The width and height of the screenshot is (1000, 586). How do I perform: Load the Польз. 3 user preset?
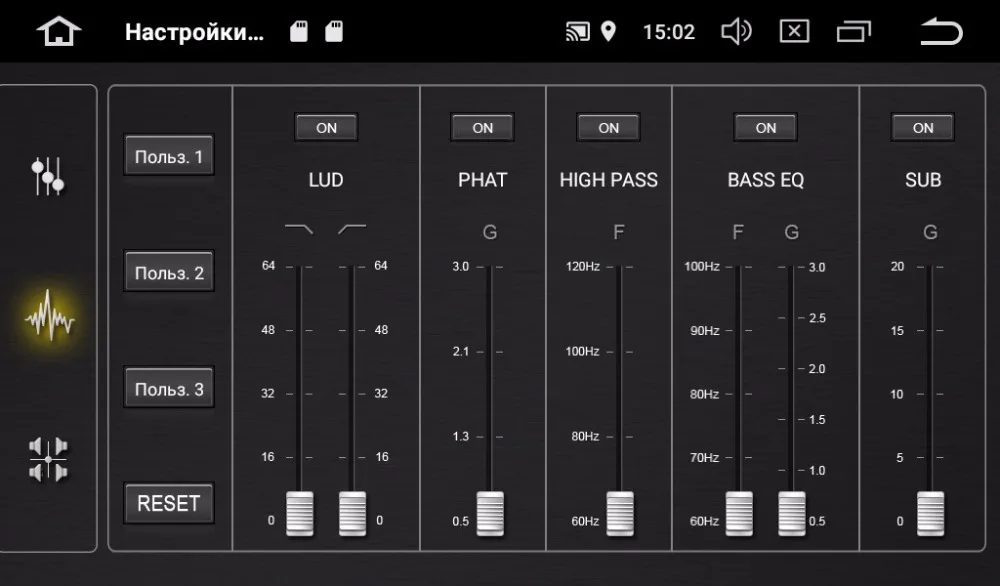coord(169,388)
